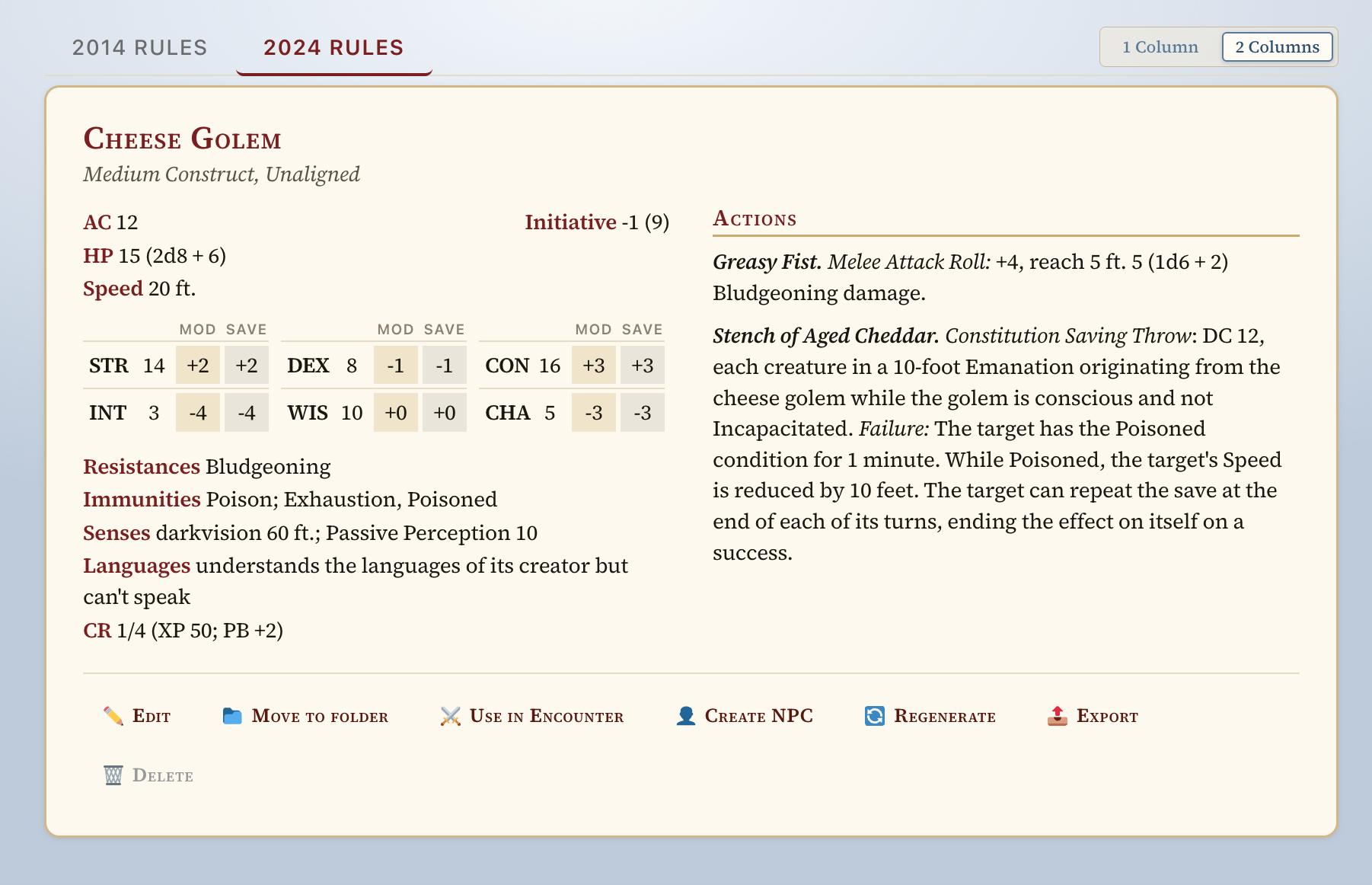Click the STR score 14

point(154,366)
